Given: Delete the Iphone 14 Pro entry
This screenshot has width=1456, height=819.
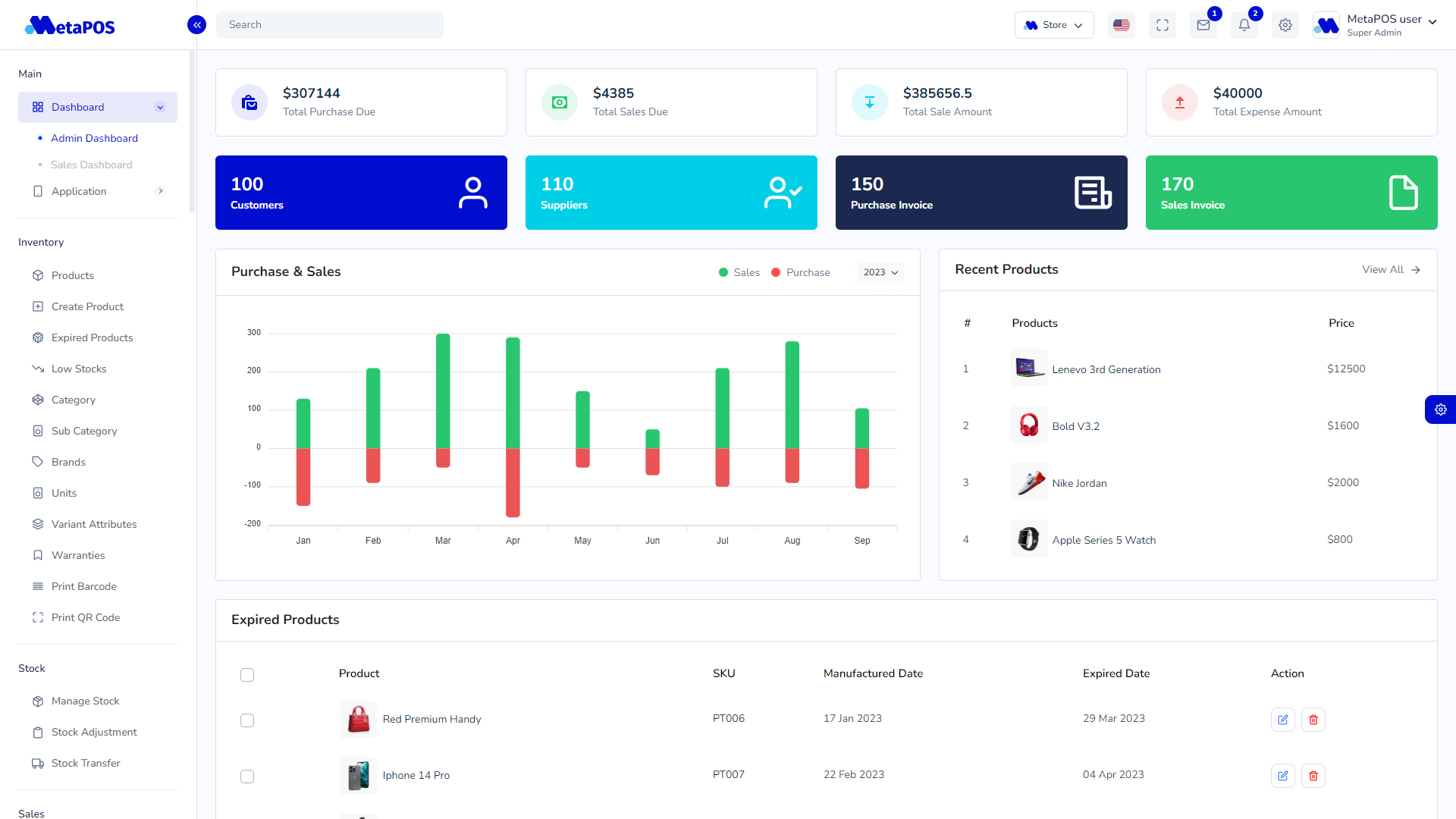Looking at the screenshot, I should tap(1313, 775).
